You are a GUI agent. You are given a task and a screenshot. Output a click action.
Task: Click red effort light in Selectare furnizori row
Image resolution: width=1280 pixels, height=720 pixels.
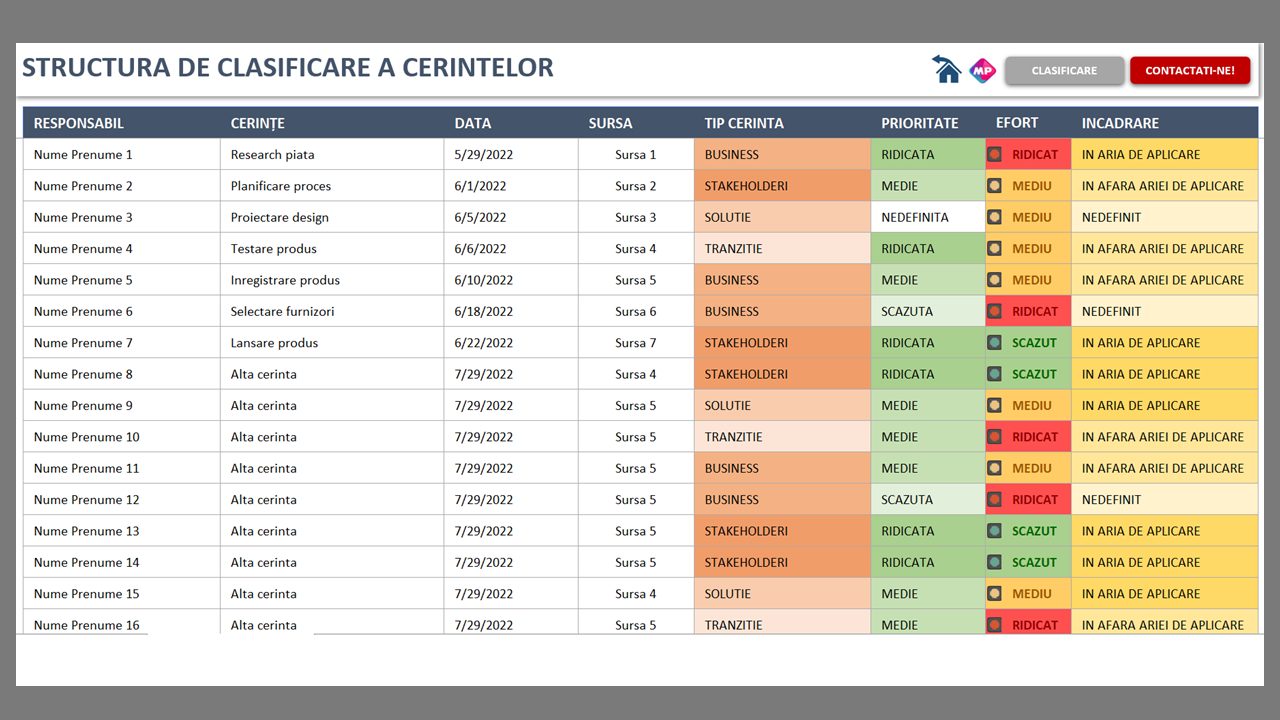(994, 312)
